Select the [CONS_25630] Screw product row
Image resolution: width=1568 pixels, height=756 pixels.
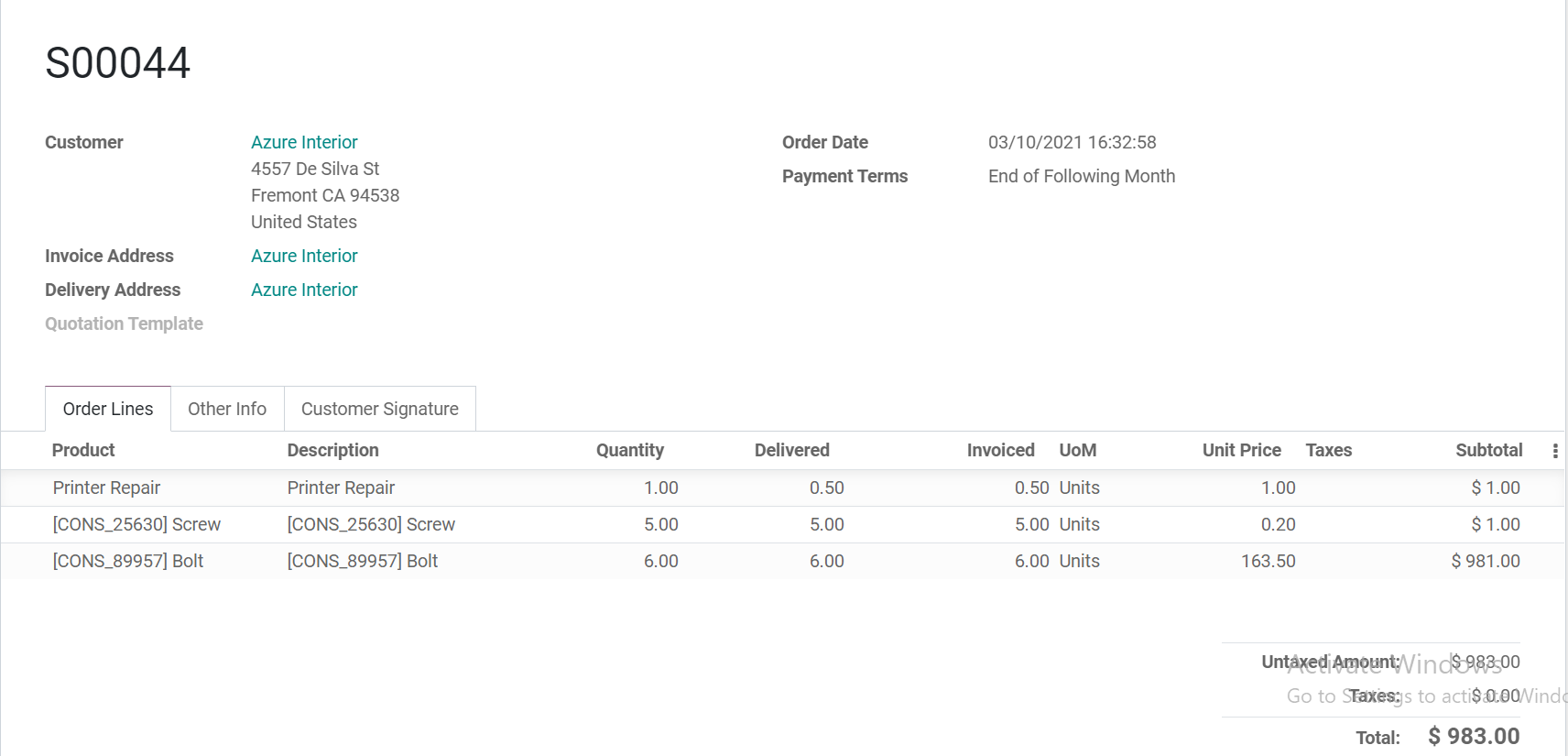[136, 524]
